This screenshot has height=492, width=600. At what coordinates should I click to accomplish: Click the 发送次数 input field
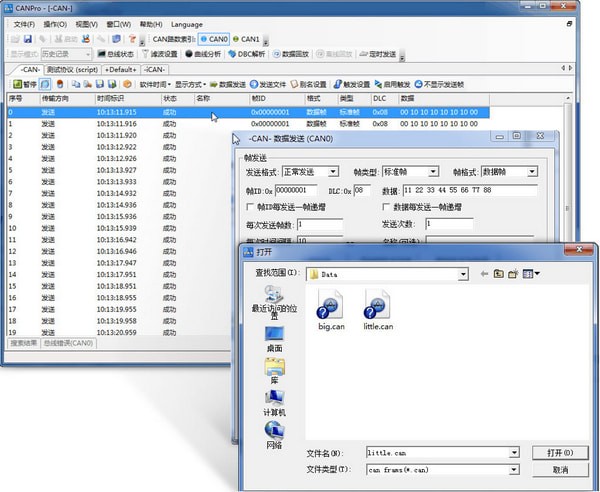click(x=449, y=224)
